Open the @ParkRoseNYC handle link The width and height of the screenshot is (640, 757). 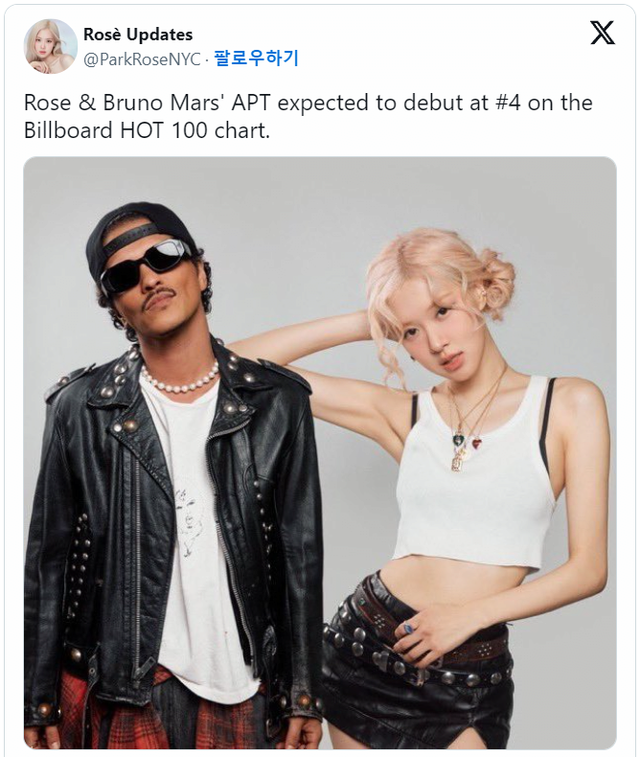point(142,59)
